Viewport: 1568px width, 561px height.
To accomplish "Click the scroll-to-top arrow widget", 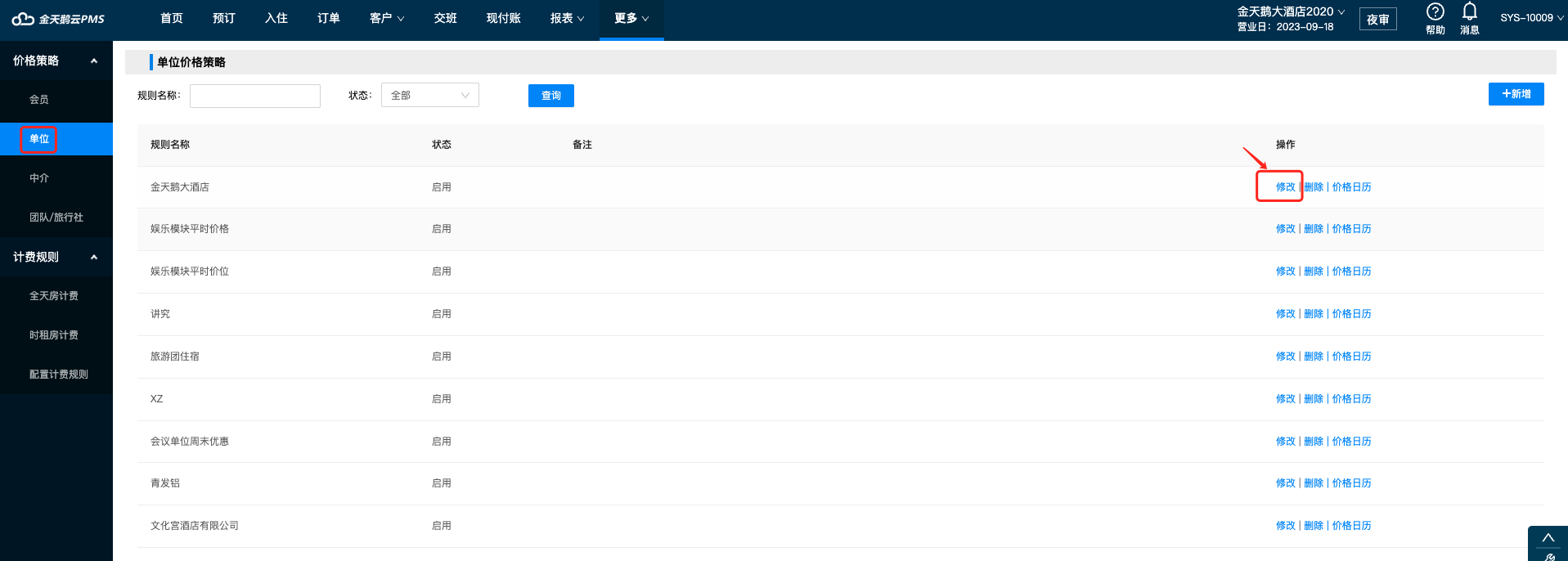I will [x=1548, y=538].
